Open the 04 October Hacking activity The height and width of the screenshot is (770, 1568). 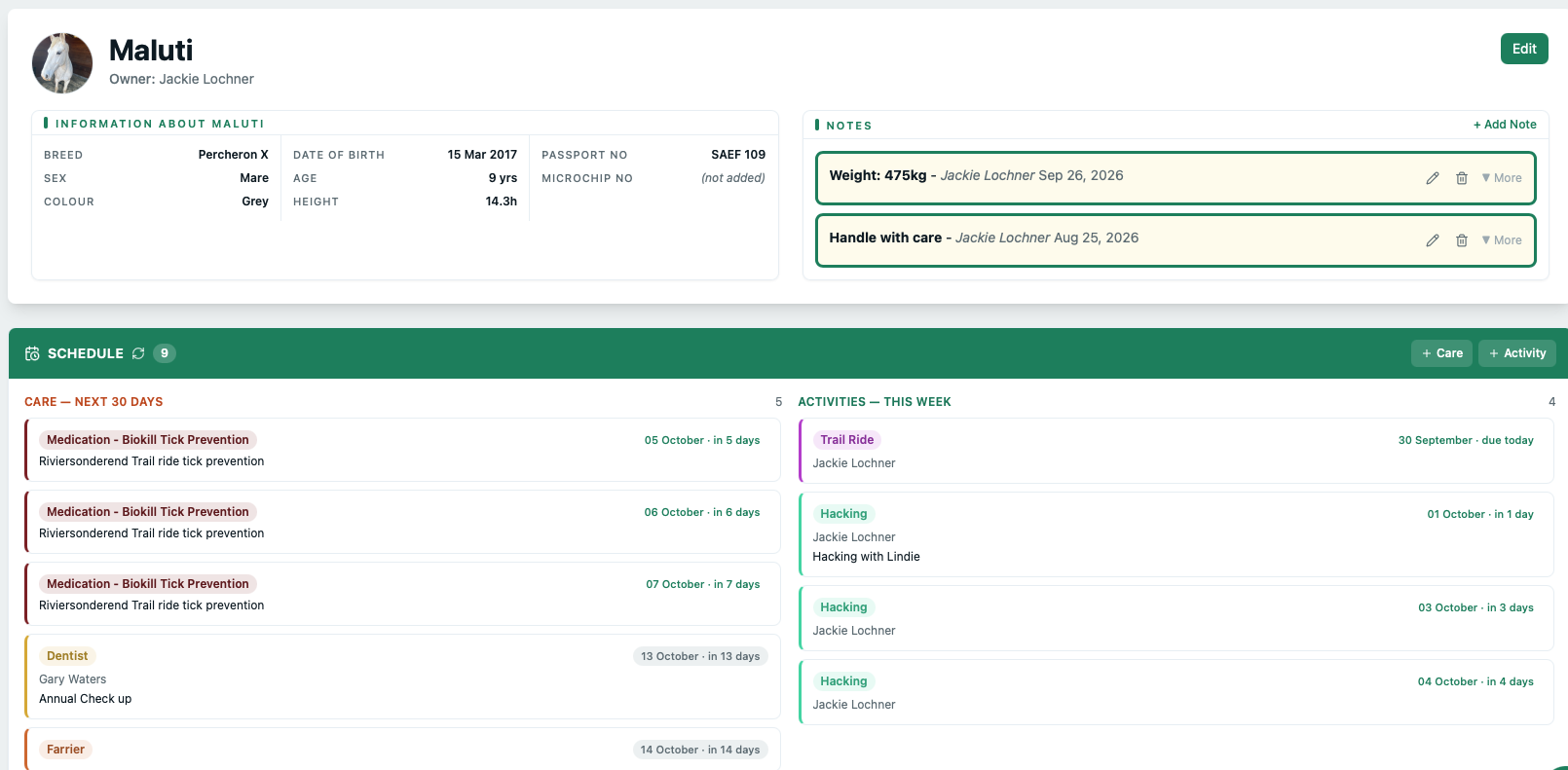(1176, 692)
